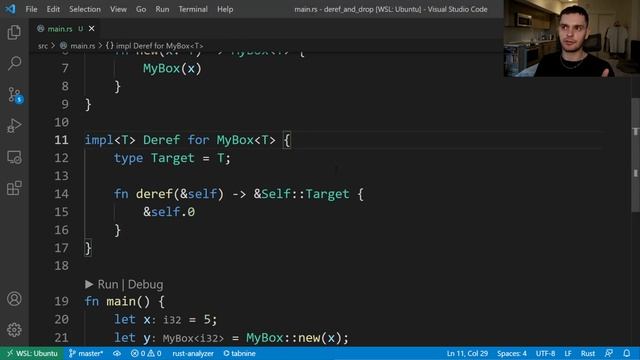The width and height of the screenshot is (640, 360).
Task: Open the Remote Explorer view
Action: [x=14, y=157]
